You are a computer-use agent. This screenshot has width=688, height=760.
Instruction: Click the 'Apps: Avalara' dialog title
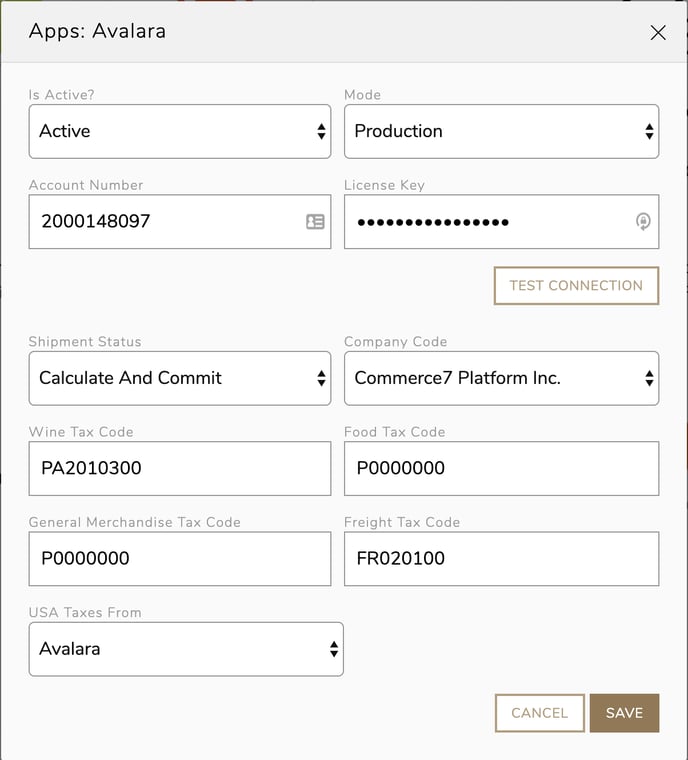pyautogui.click(x=97, y=32)
